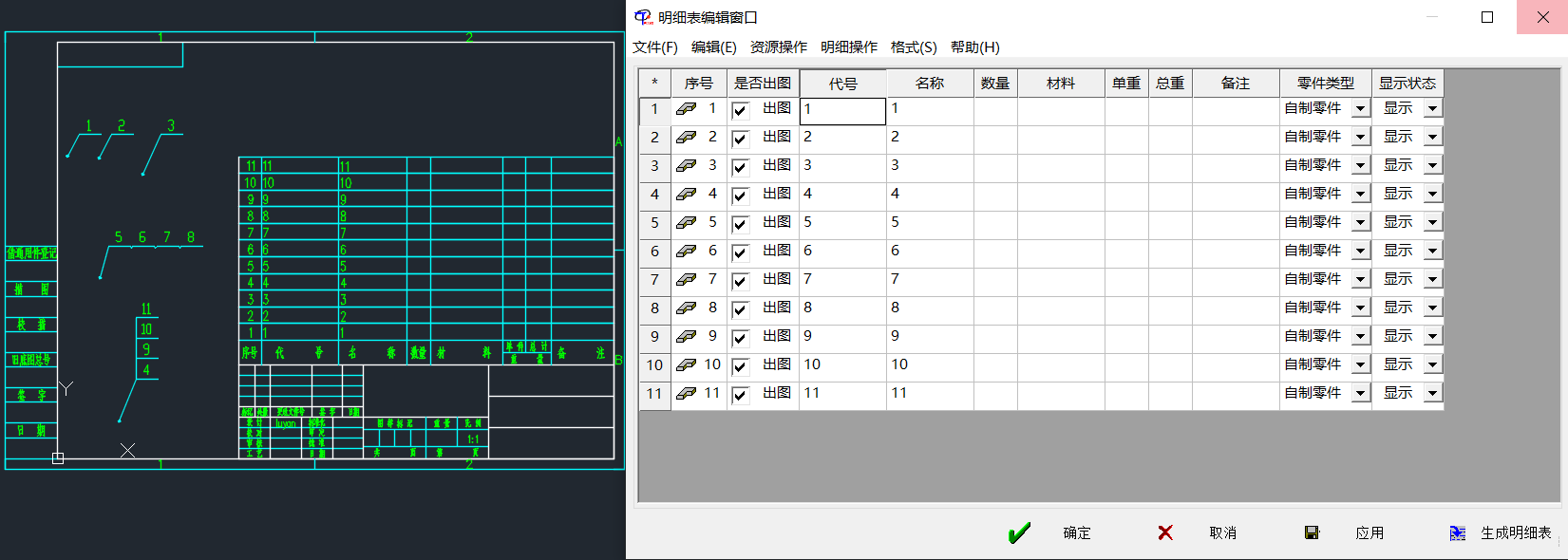The width and height of the screenshot is (1568, 560).
Task: Select the part icon in row 5
Action: pos(686,223)
